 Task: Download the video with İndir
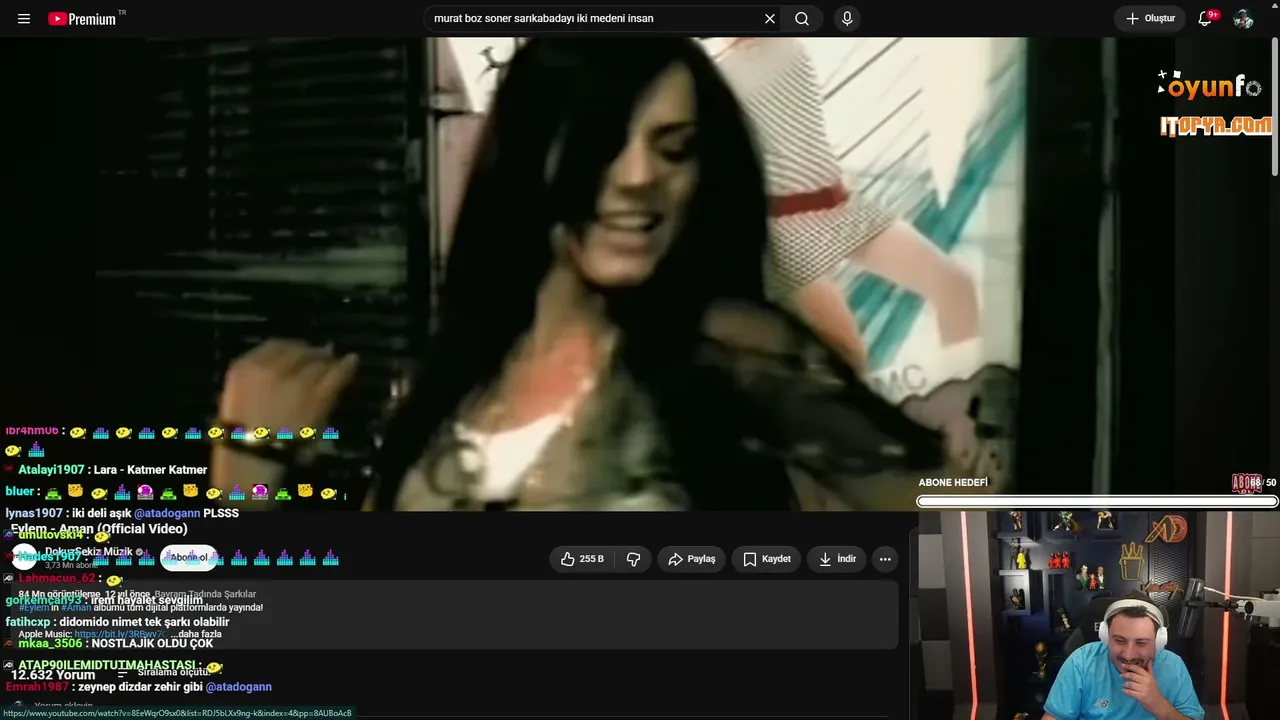pos(837,559)
